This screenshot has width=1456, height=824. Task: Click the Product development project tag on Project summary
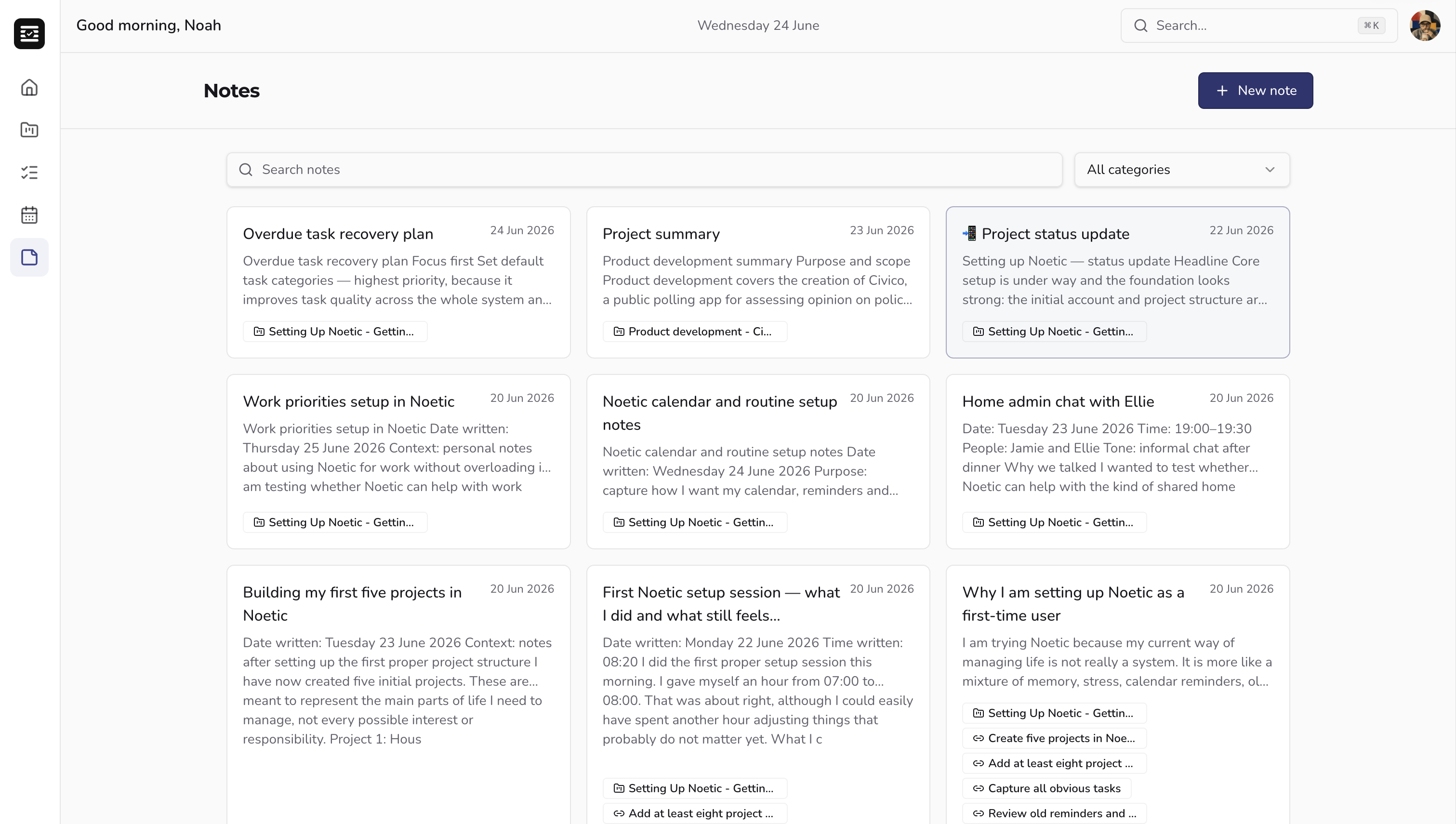(x=695, y=332)
